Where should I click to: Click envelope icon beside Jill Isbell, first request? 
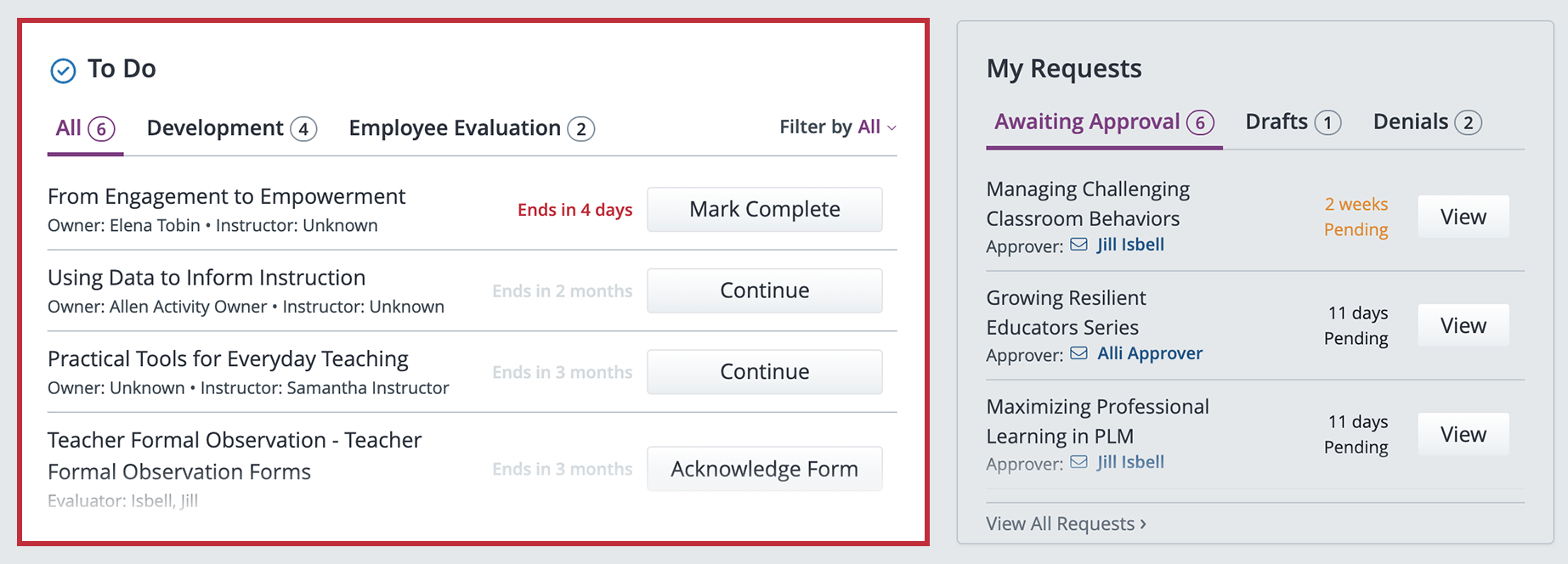click(1078, 245)
